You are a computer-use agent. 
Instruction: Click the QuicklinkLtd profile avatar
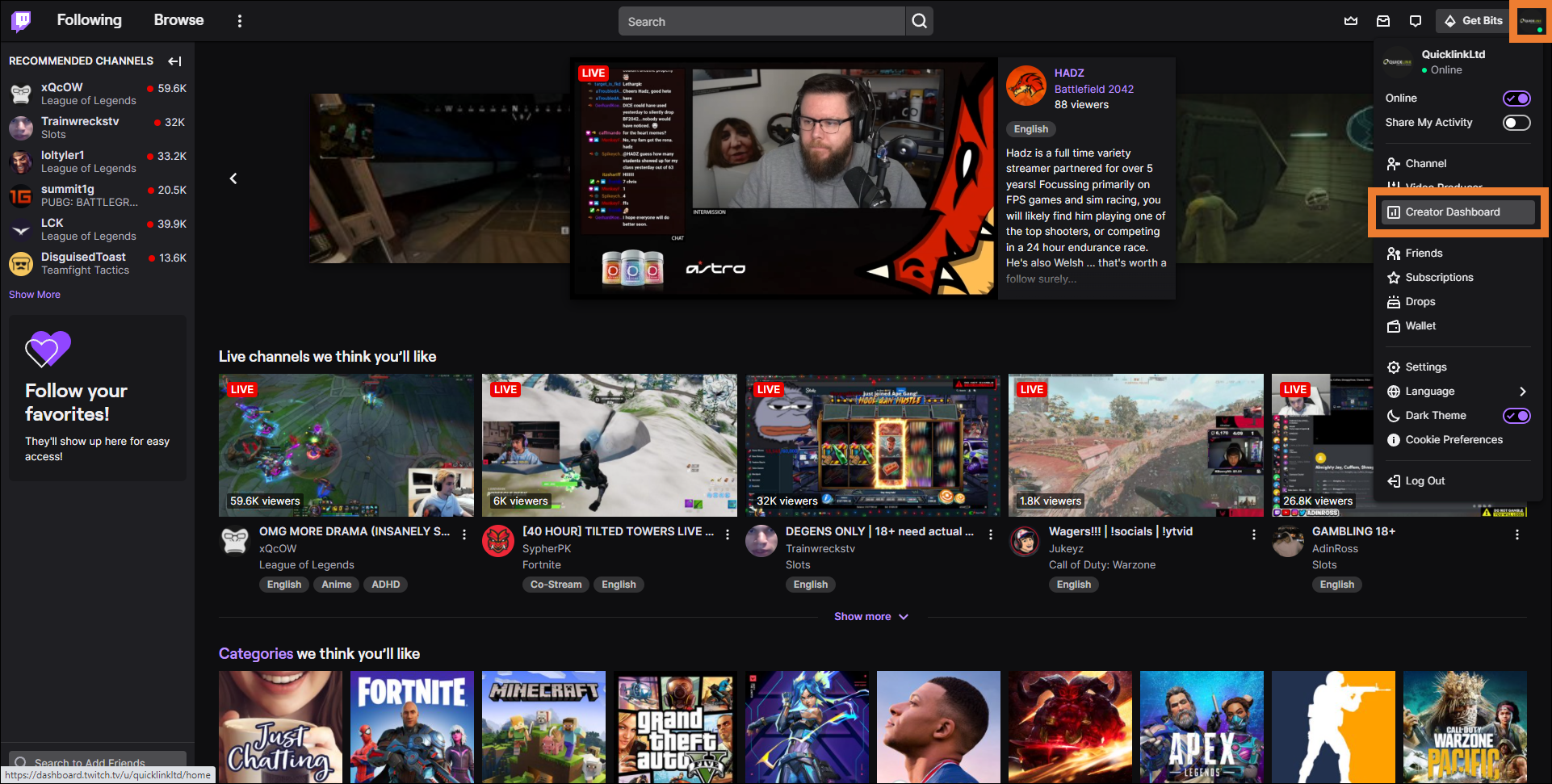1530,21
